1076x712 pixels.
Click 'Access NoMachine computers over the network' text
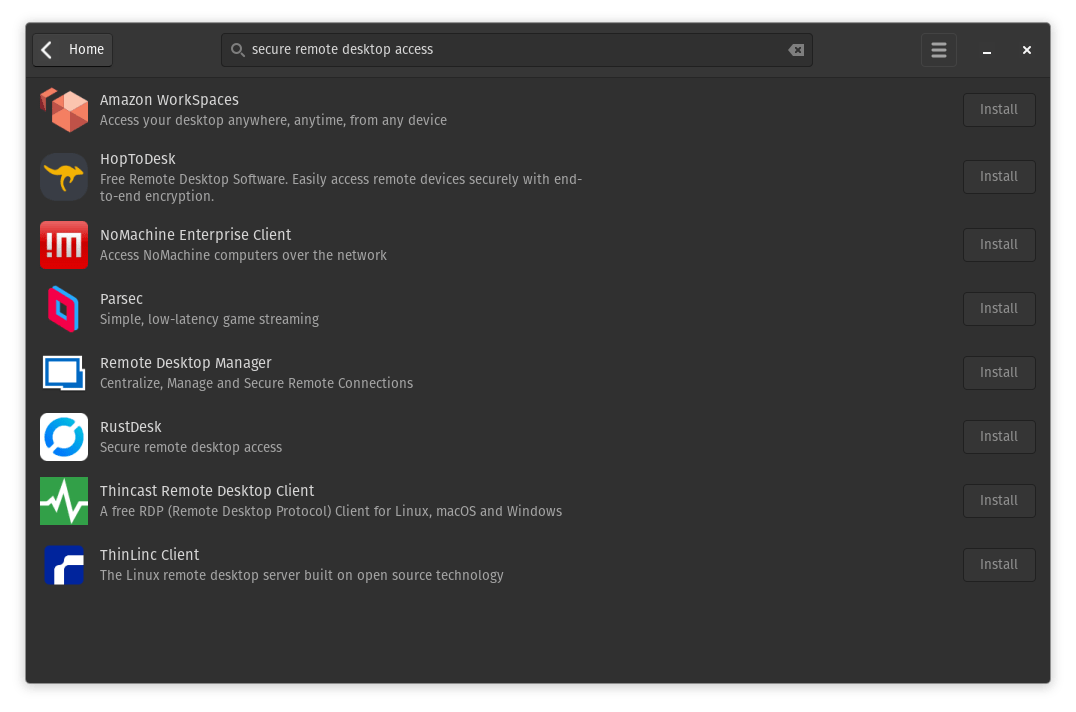[x=244, y=255]
